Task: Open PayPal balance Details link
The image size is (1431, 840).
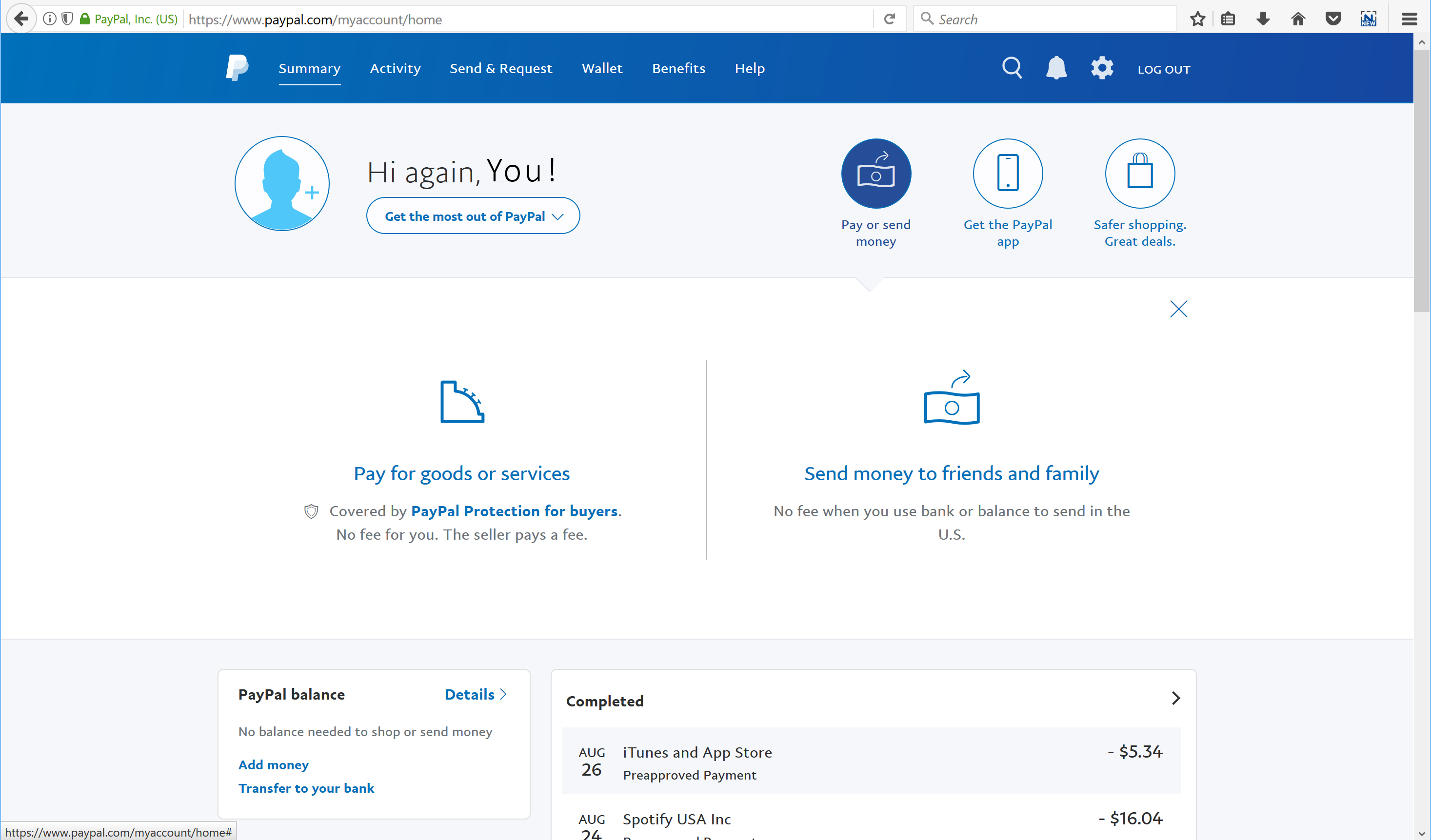Action: click(x=476, y=695)
